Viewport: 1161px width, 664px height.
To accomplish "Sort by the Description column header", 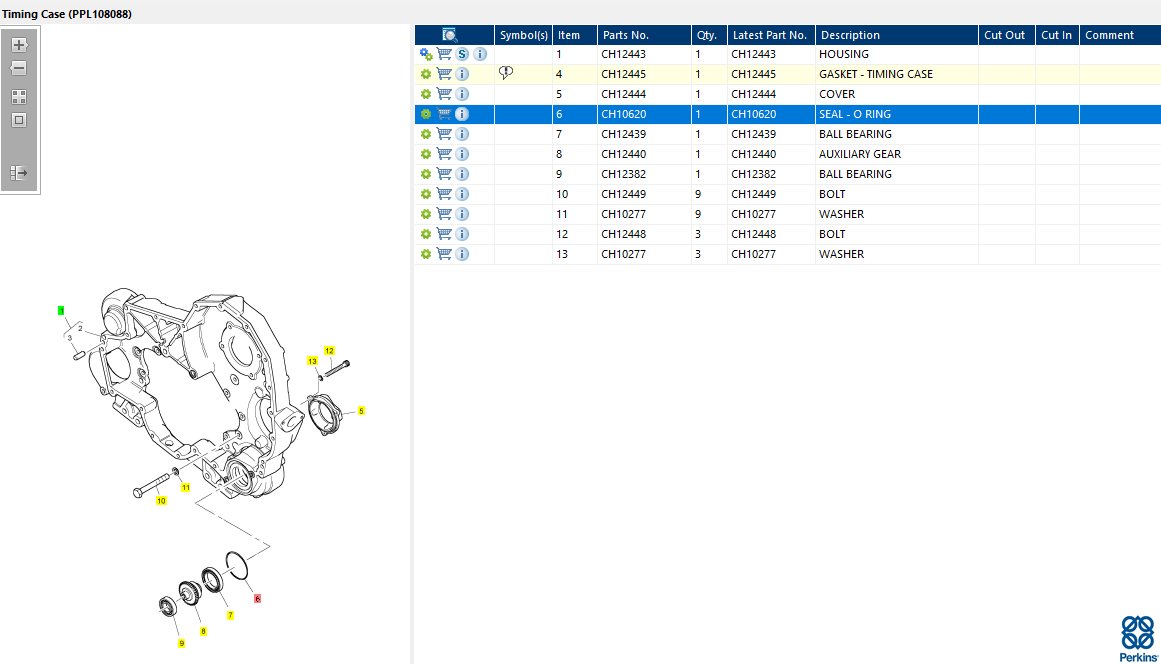I will click(x=897, y=35).
